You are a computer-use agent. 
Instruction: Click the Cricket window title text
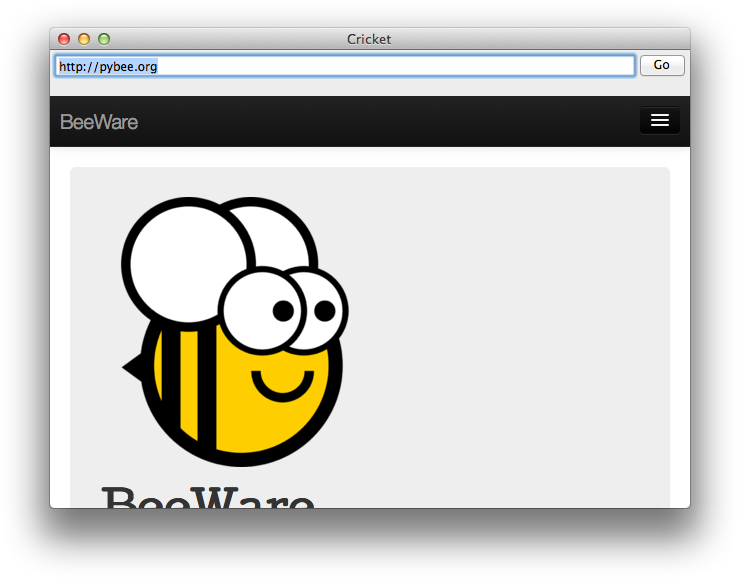(369, 39)
